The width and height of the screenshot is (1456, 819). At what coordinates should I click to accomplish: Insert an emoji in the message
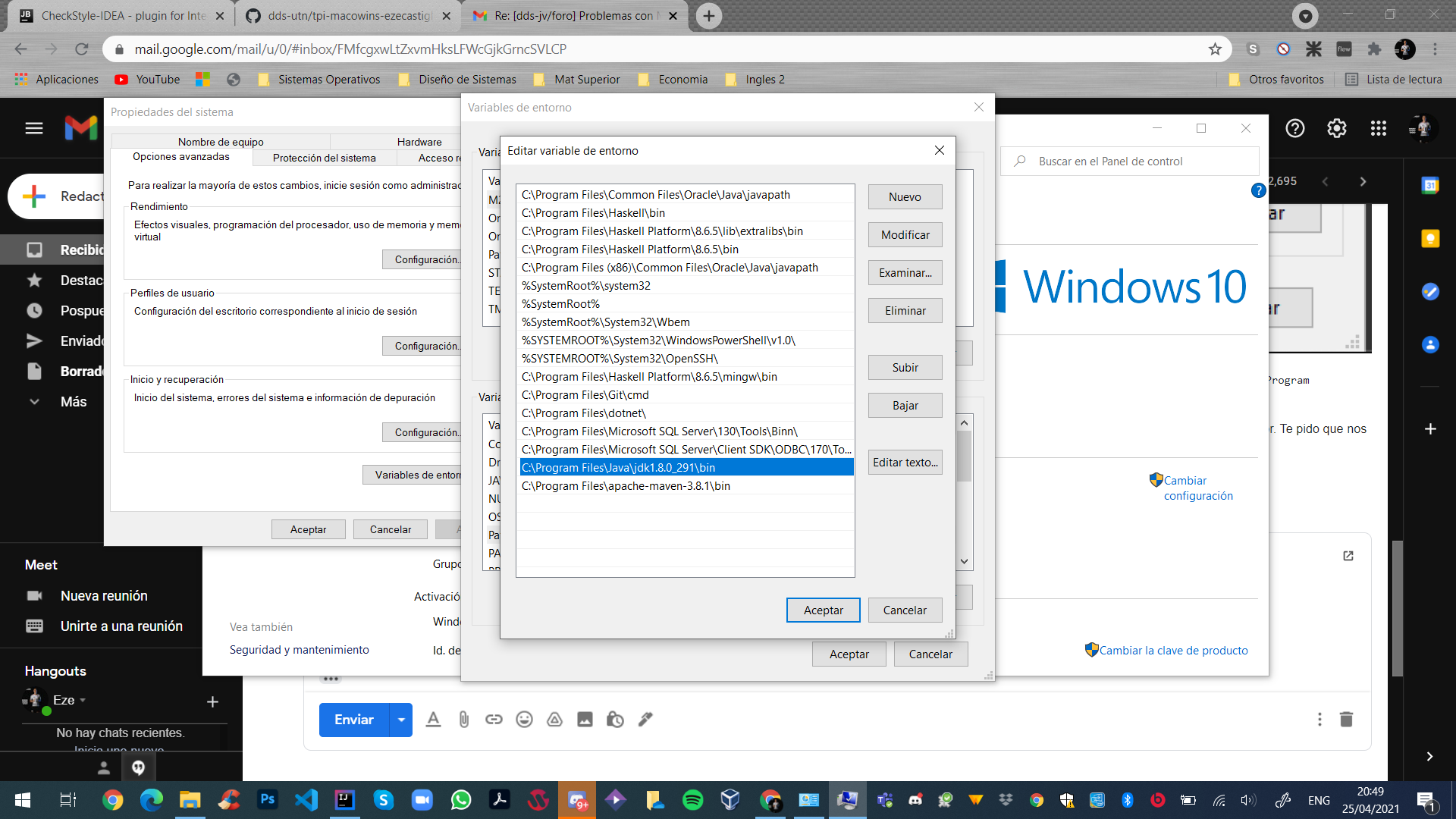524,720
